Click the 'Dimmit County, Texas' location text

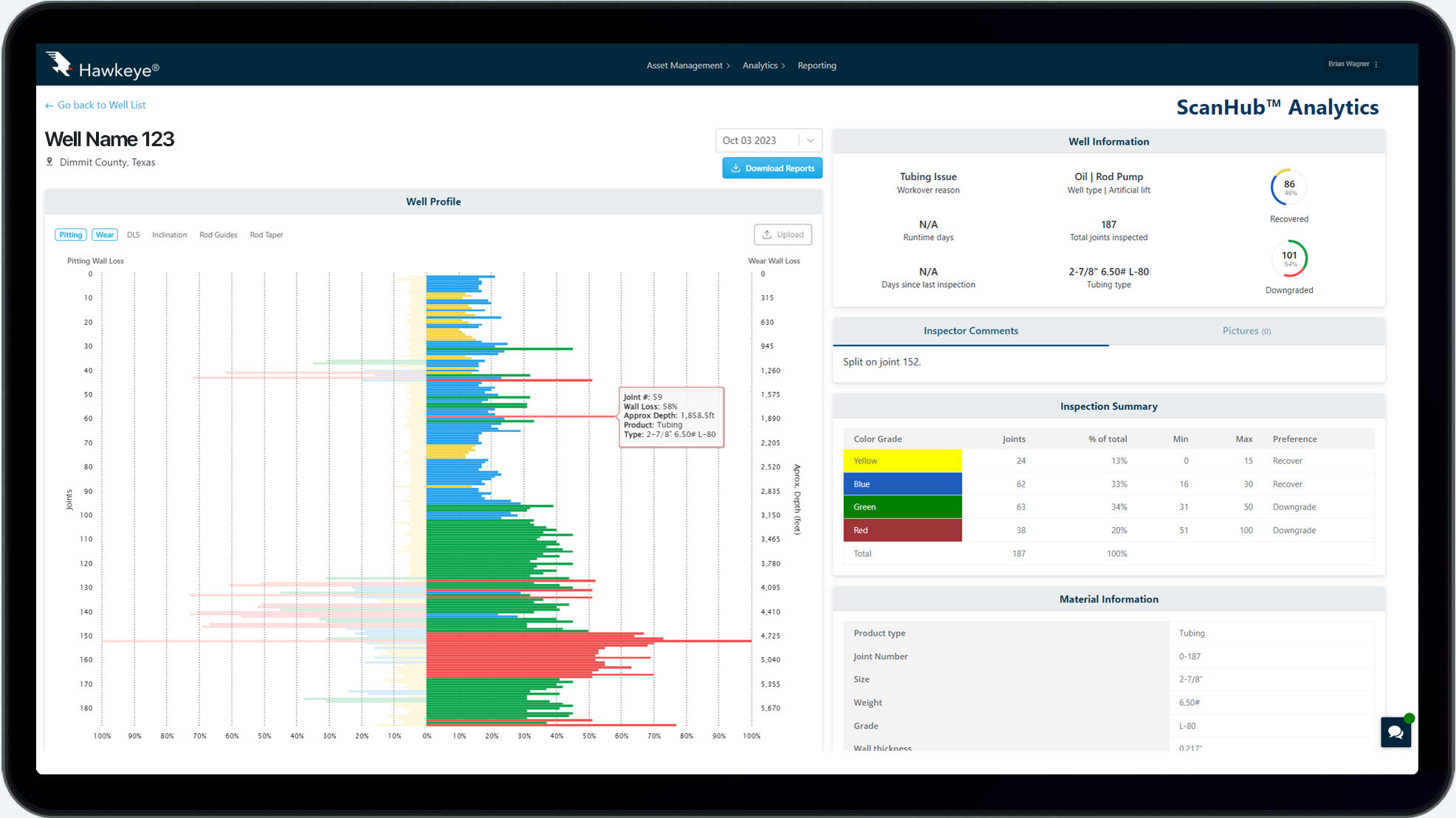click(107, 162)
